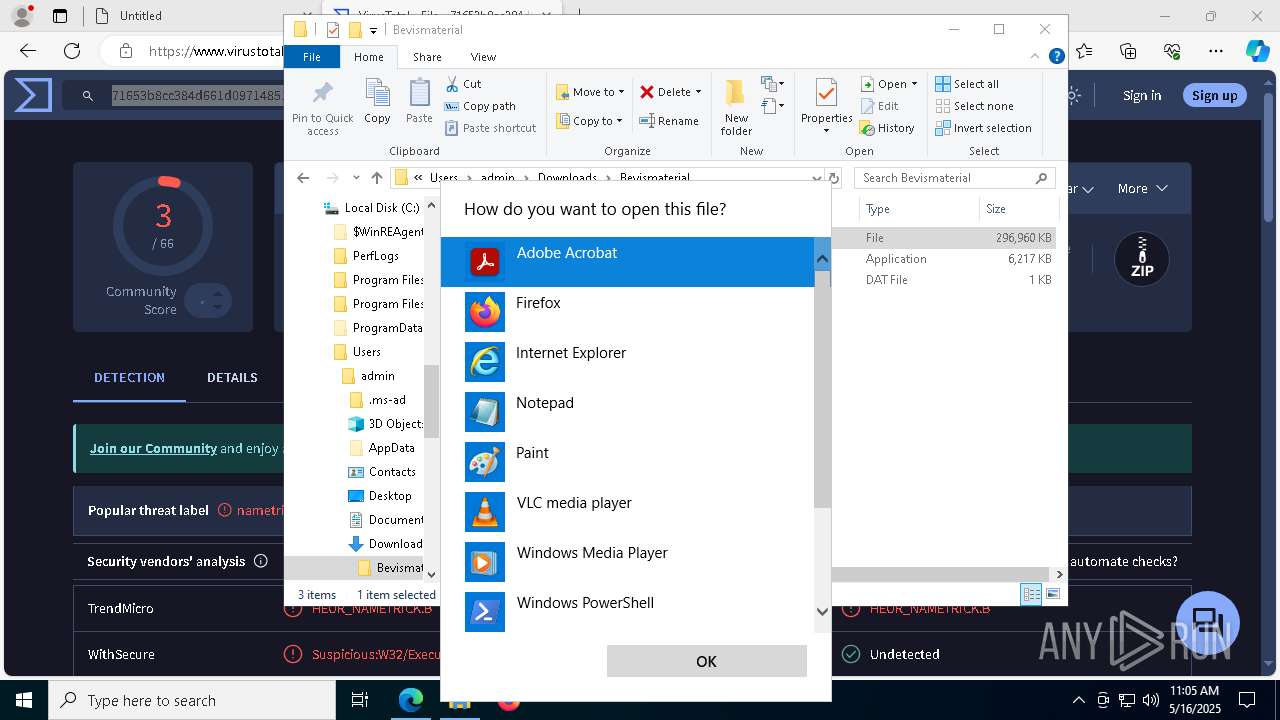The width and height of the screenshot is (1280, 720).
Task: Click Sign in on VirusTotal
Action: coord(1142,95)
